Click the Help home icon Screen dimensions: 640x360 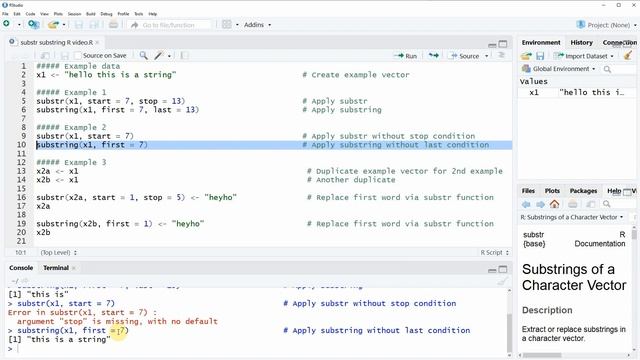554,204
